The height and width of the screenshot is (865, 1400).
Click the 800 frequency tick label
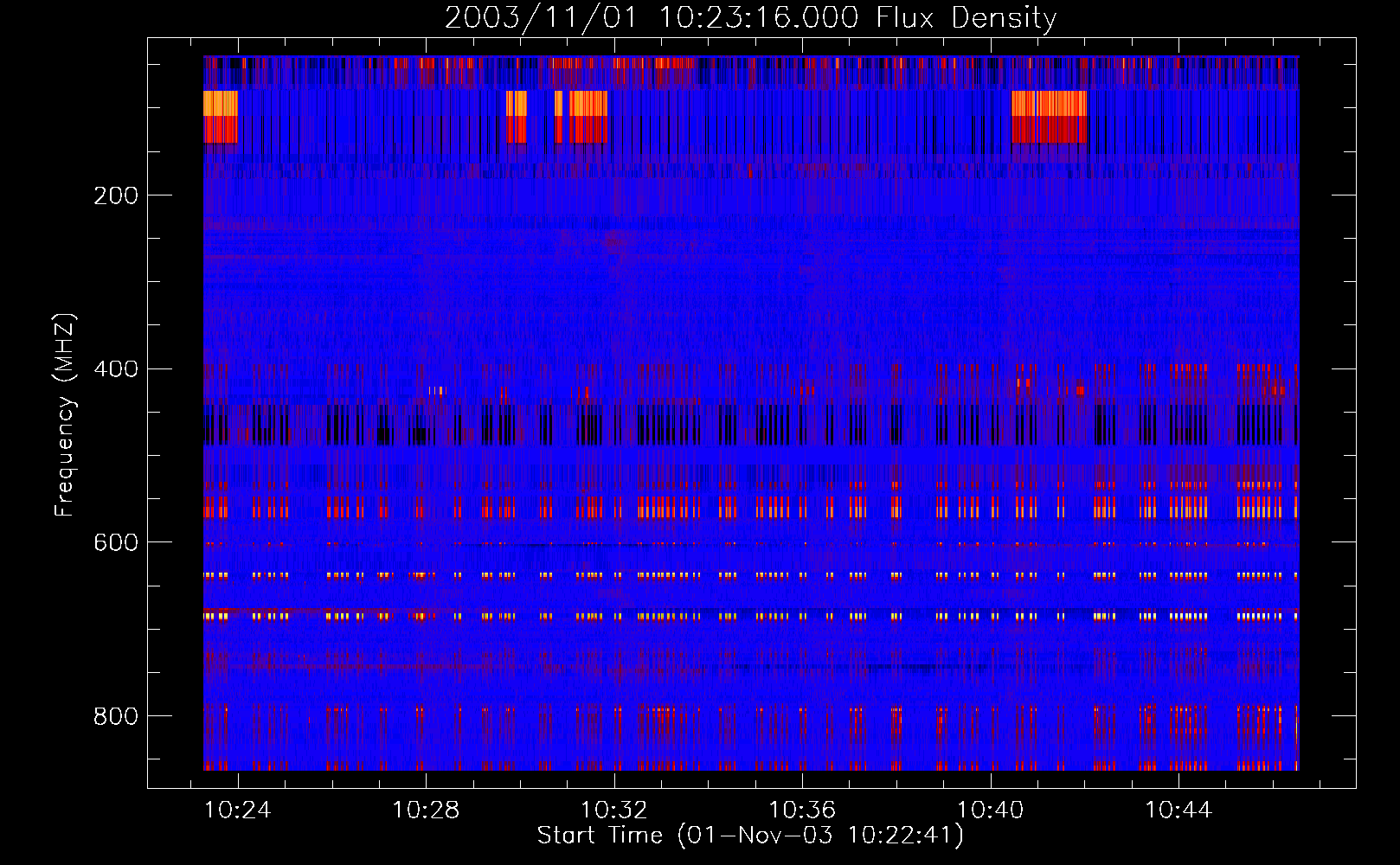coord(116,716)
